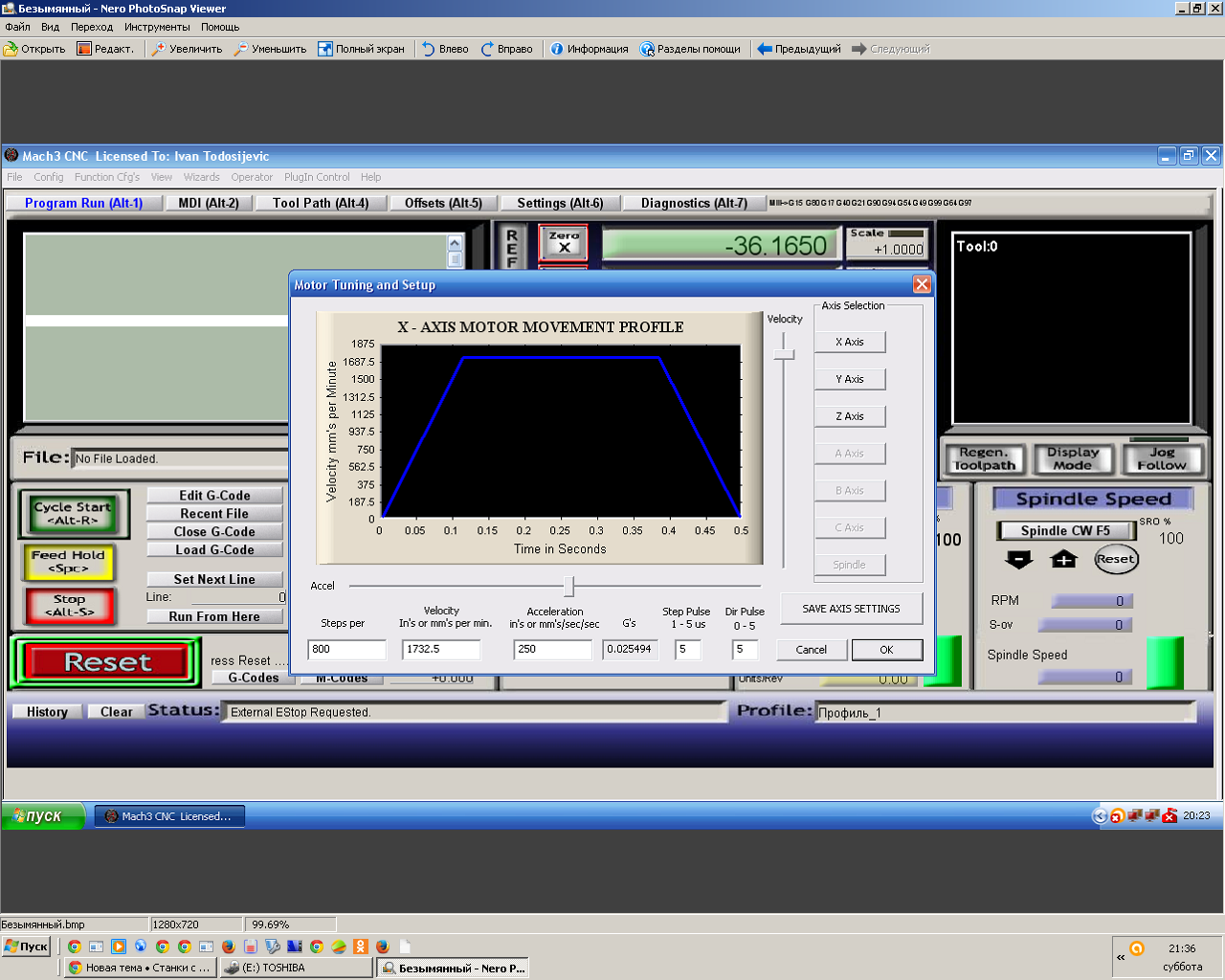
Task: Click the Spindle CW F5 button
Action: tap(1065, 531)
